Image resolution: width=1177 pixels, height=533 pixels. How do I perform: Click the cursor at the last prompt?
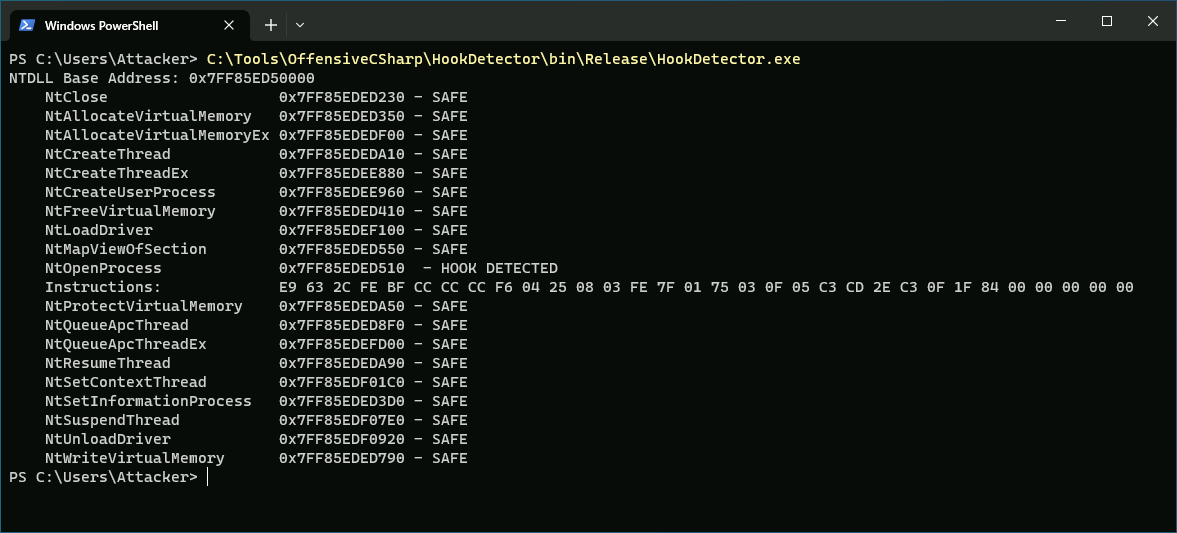pos(207,477)
